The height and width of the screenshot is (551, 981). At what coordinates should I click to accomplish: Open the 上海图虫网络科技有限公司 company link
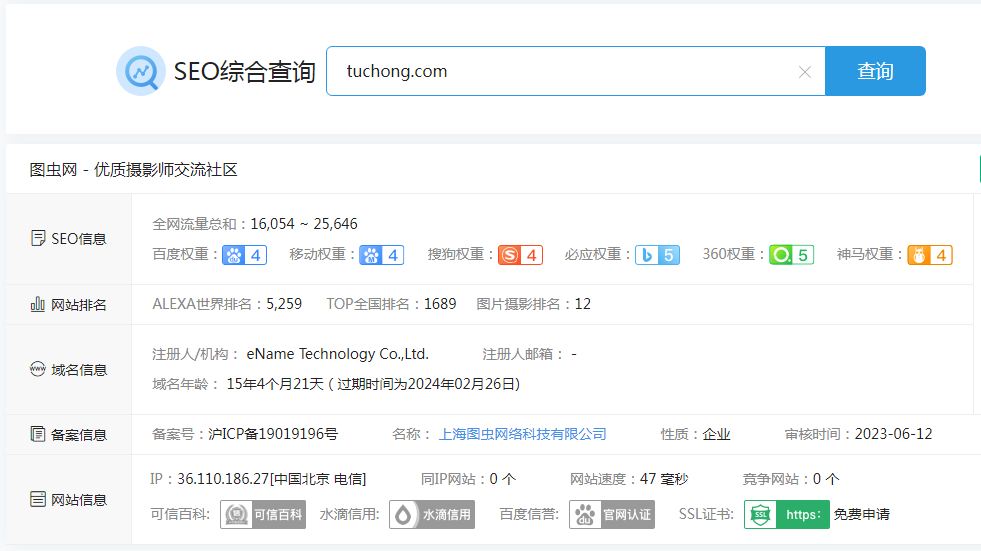pyautogui.click(x=522, y=434)
